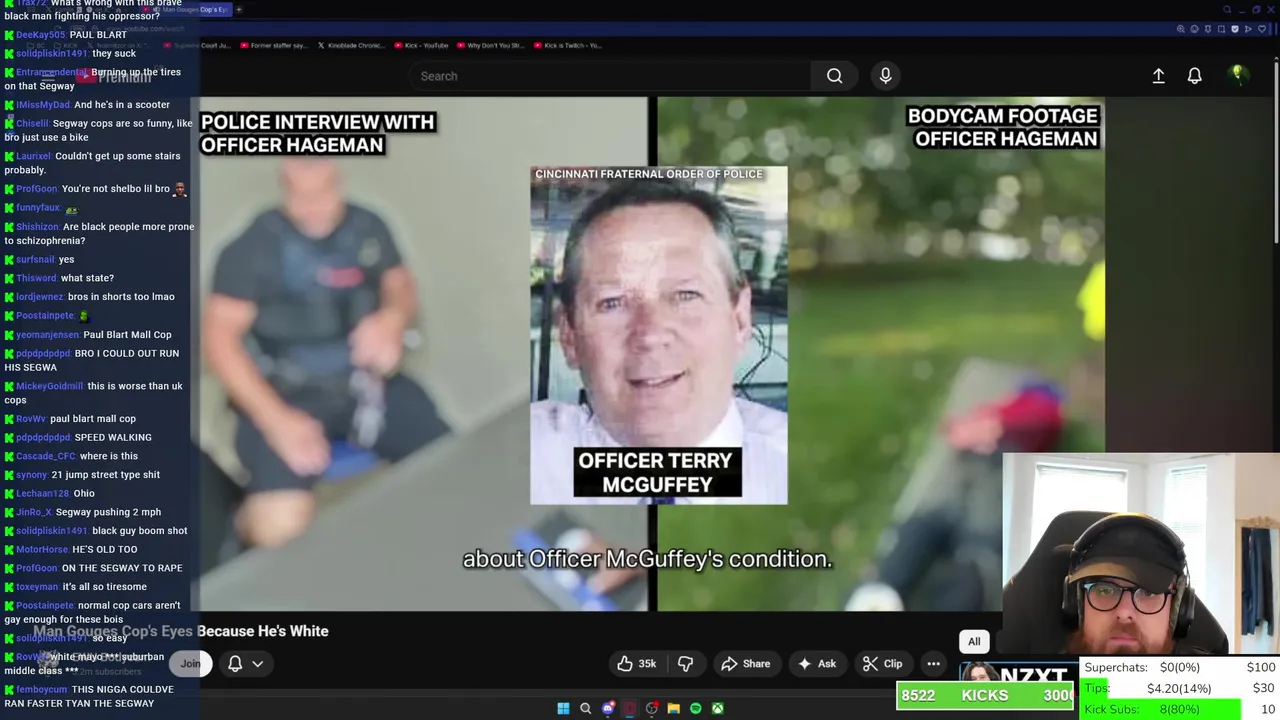Click the Ask button under video
This screenshot has height=720, width=1280.
tap(816, 663)
